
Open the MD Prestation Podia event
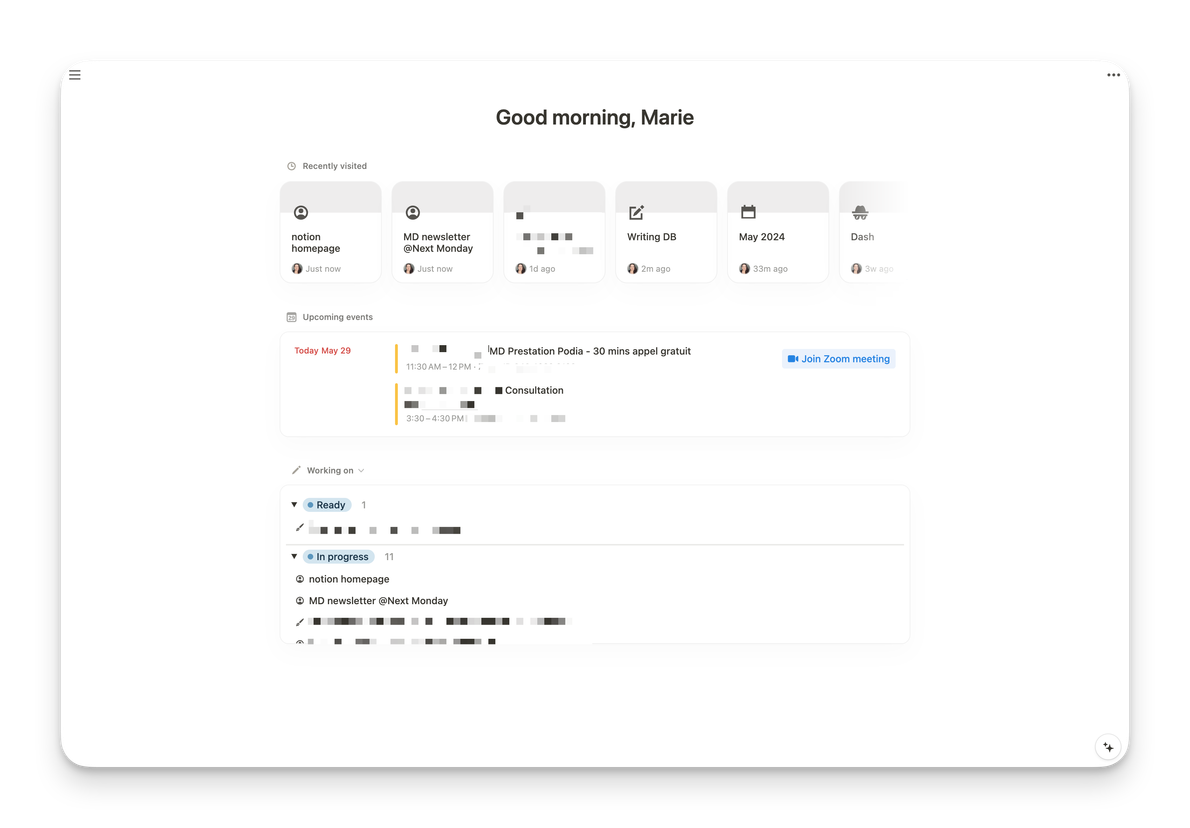coord(590,351)
